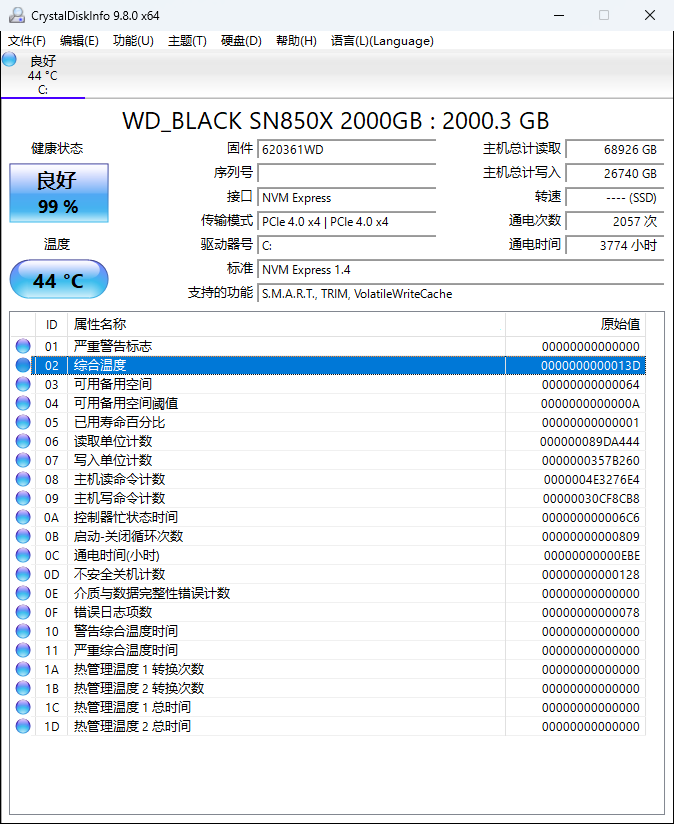This screenshot has height=824, width=674.
Task: Select the 综合温度 attribute row name
Action: pyautogui.click(x=100, y=365)
